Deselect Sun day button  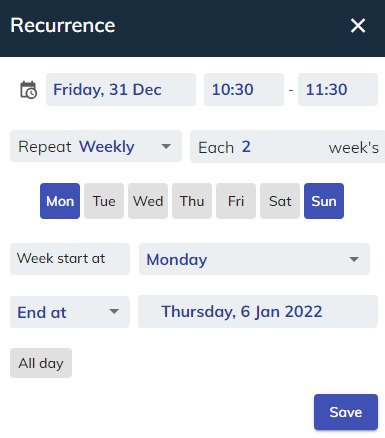coord(324,201)
